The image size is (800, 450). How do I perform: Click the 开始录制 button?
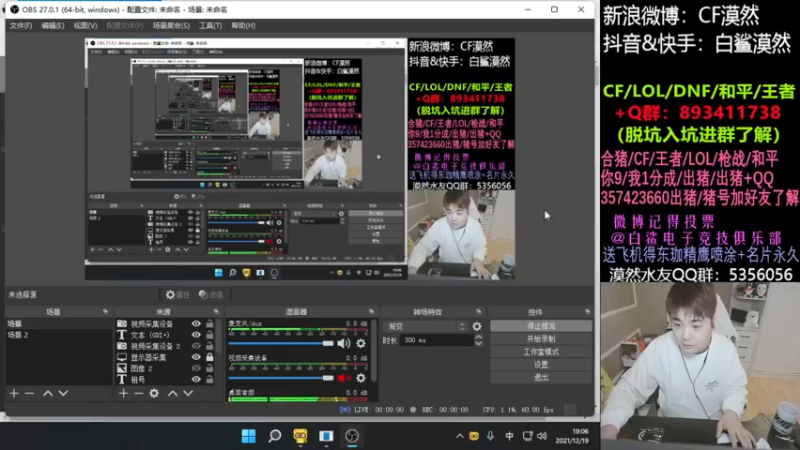541,339
